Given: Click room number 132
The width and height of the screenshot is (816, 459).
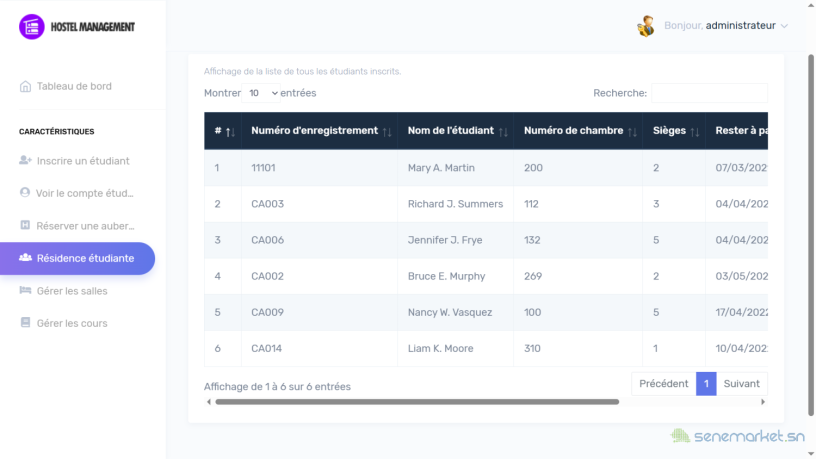Looking at the screenshot, I should click(x=532, y=240).
